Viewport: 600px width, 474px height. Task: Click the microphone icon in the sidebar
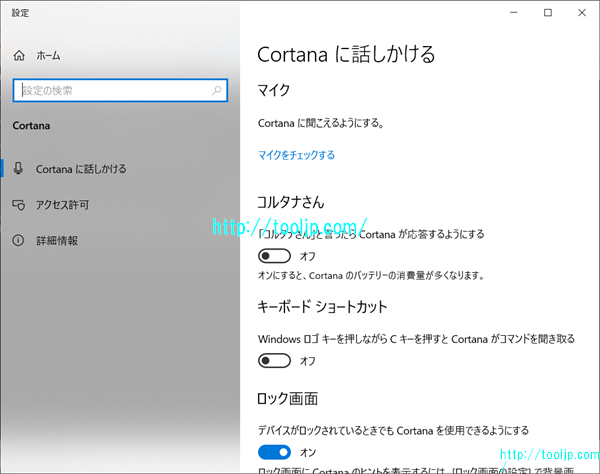(x=18, y=169)
